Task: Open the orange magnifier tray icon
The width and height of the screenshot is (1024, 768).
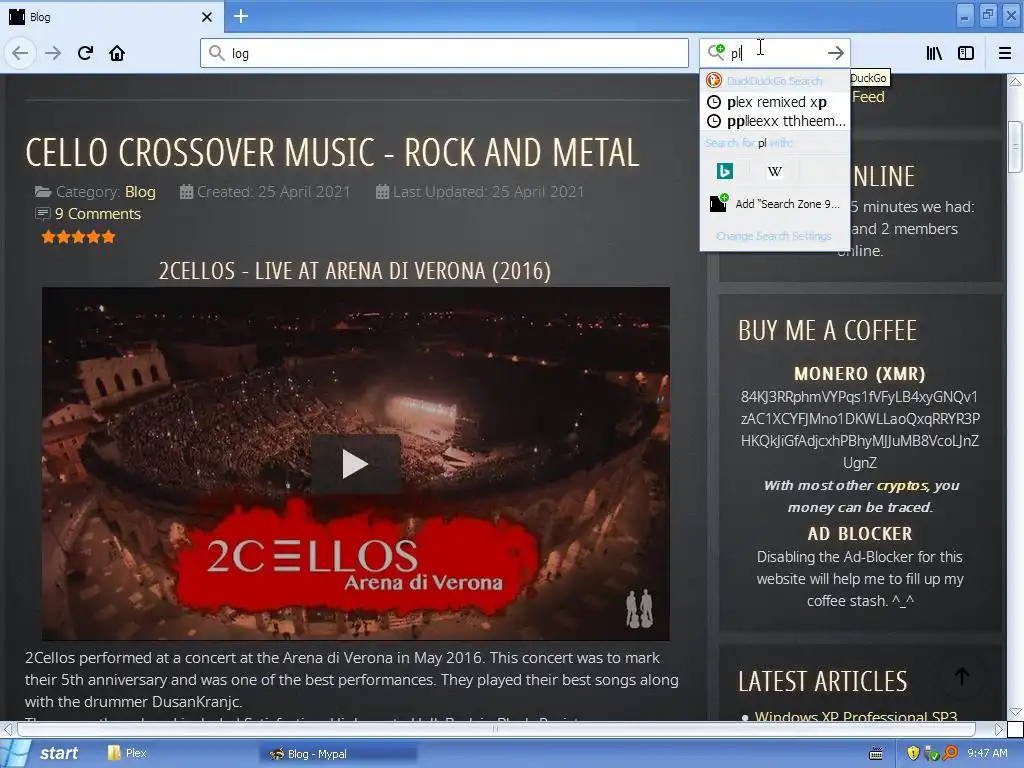Action: (x=950, y=754)
